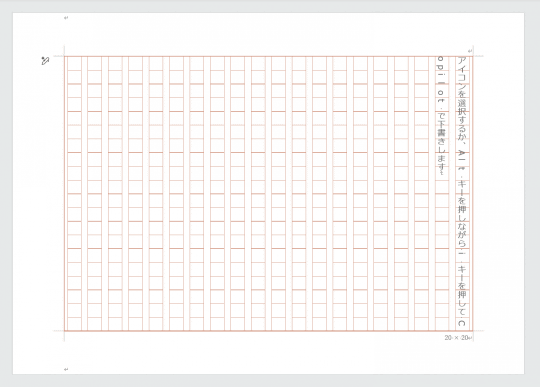Click the text column ending with で下書きします
This screenshot has width=540, height=387.
(x=441, y=116)
